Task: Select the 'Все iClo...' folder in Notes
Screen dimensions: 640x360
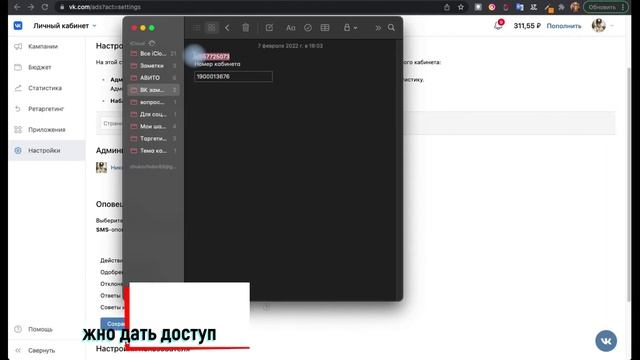Action: pyautogui.click(x=153, y=53)
